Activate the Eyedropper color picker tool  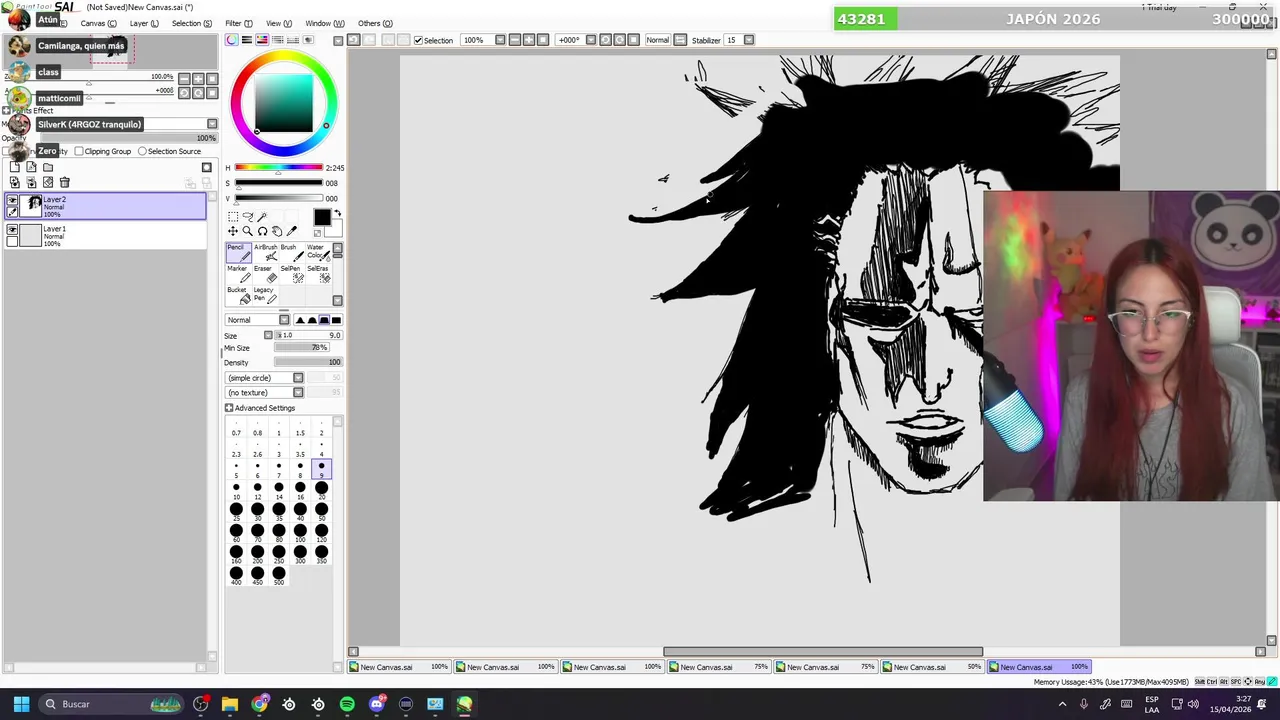pyautogui.click(x=292, y=231)
